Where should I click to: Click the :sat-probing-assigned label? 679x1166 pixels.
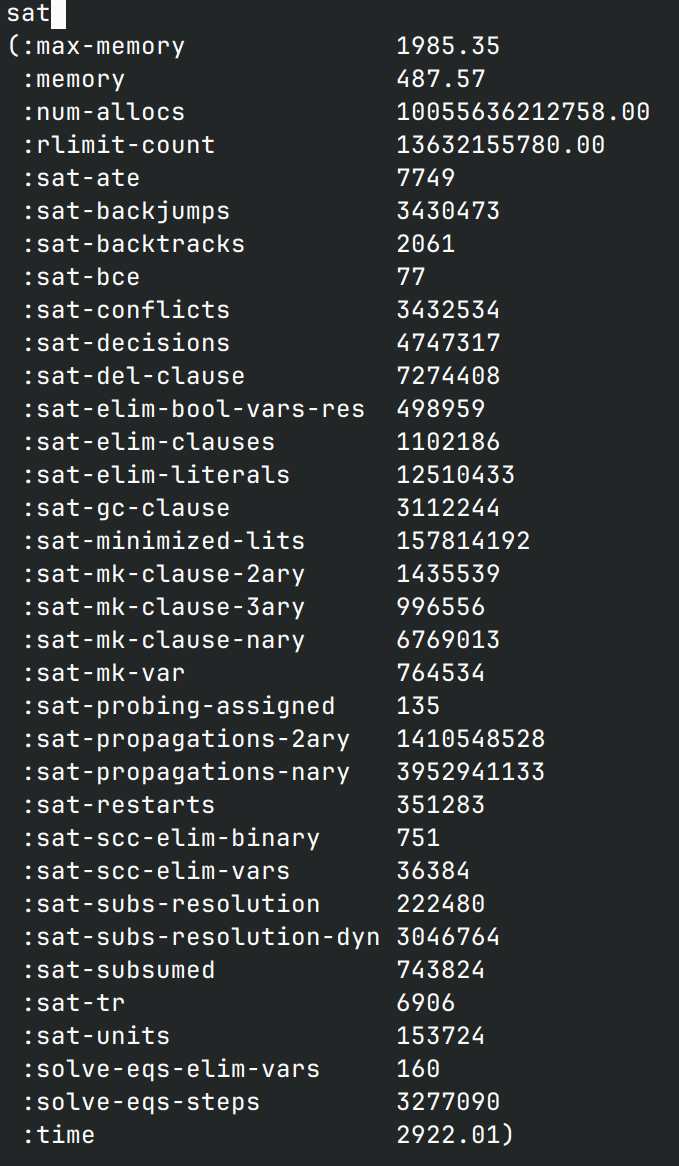[178, 706]
